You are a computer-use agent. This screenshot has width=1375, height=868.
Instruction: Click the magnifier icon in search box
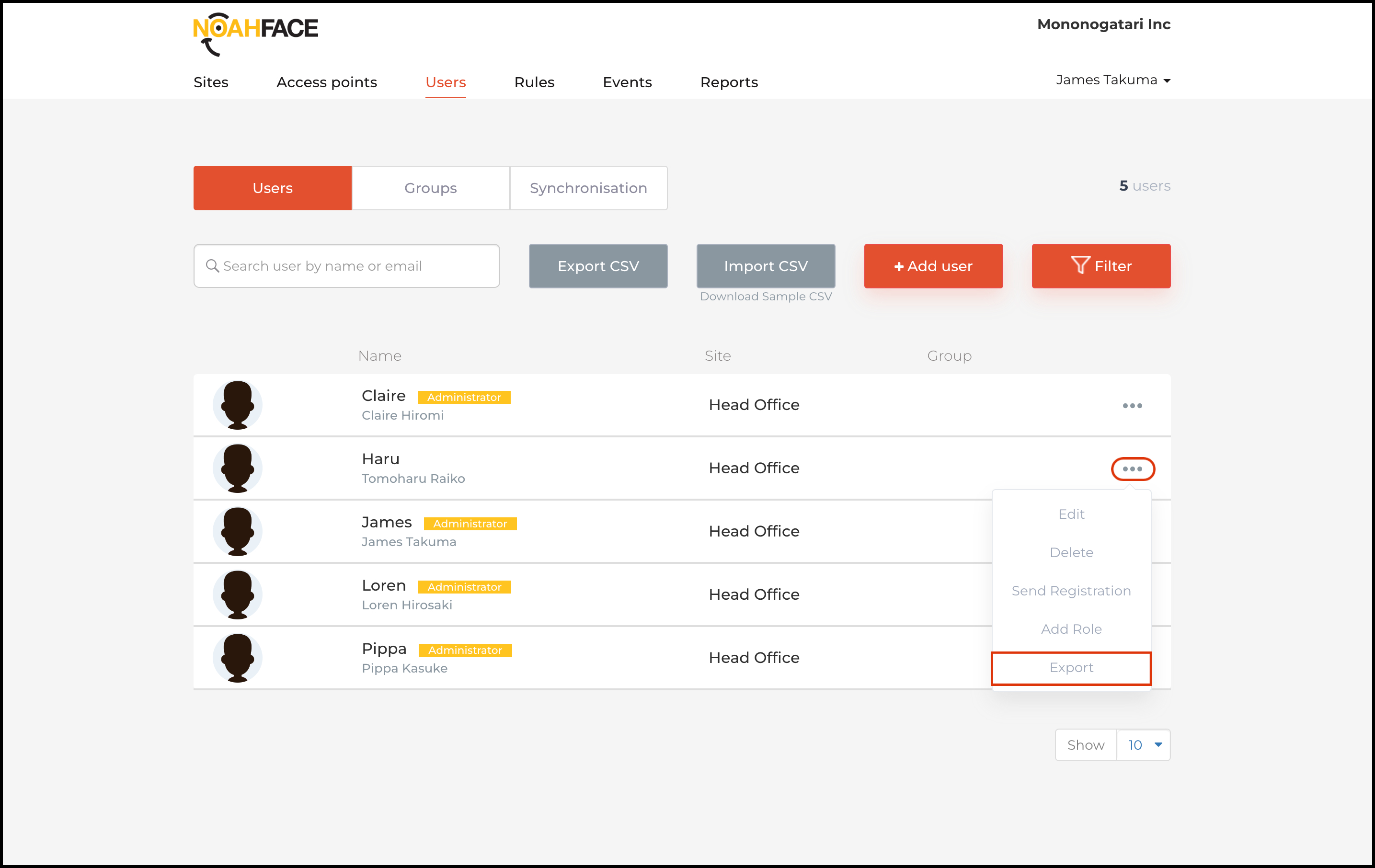(212, 266)
